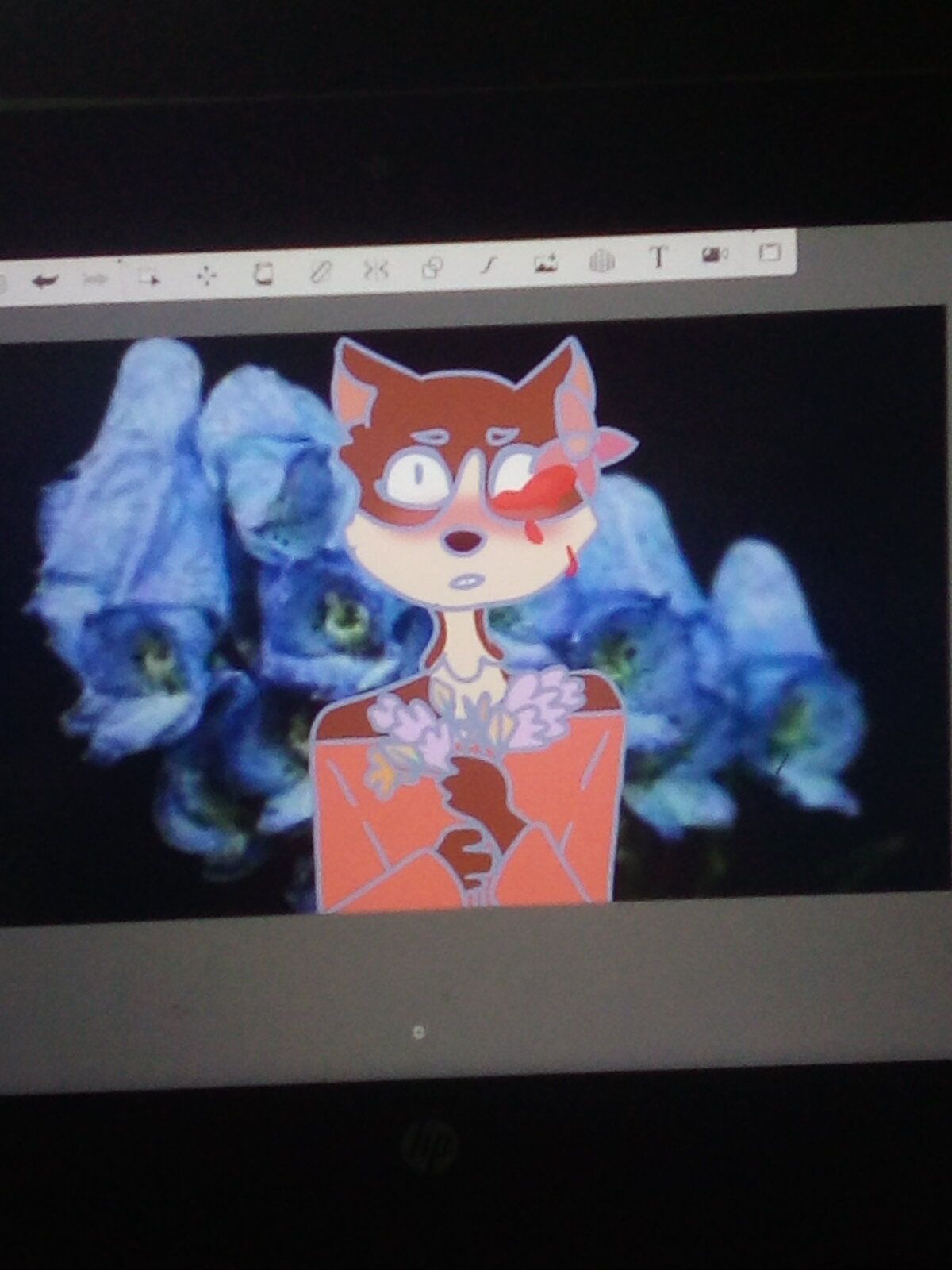Pick the ruler/stylus tool icon

click(x=320, y=271)
